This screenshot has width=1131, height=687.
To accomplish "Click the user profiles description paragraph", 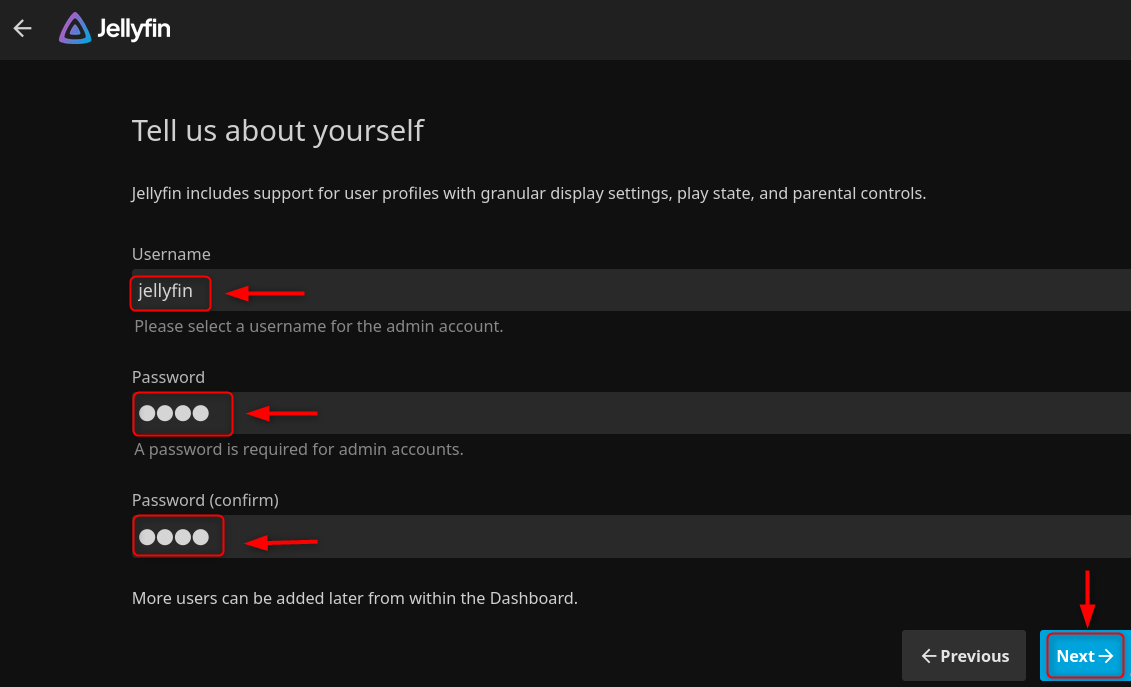I will coord(529,193).
